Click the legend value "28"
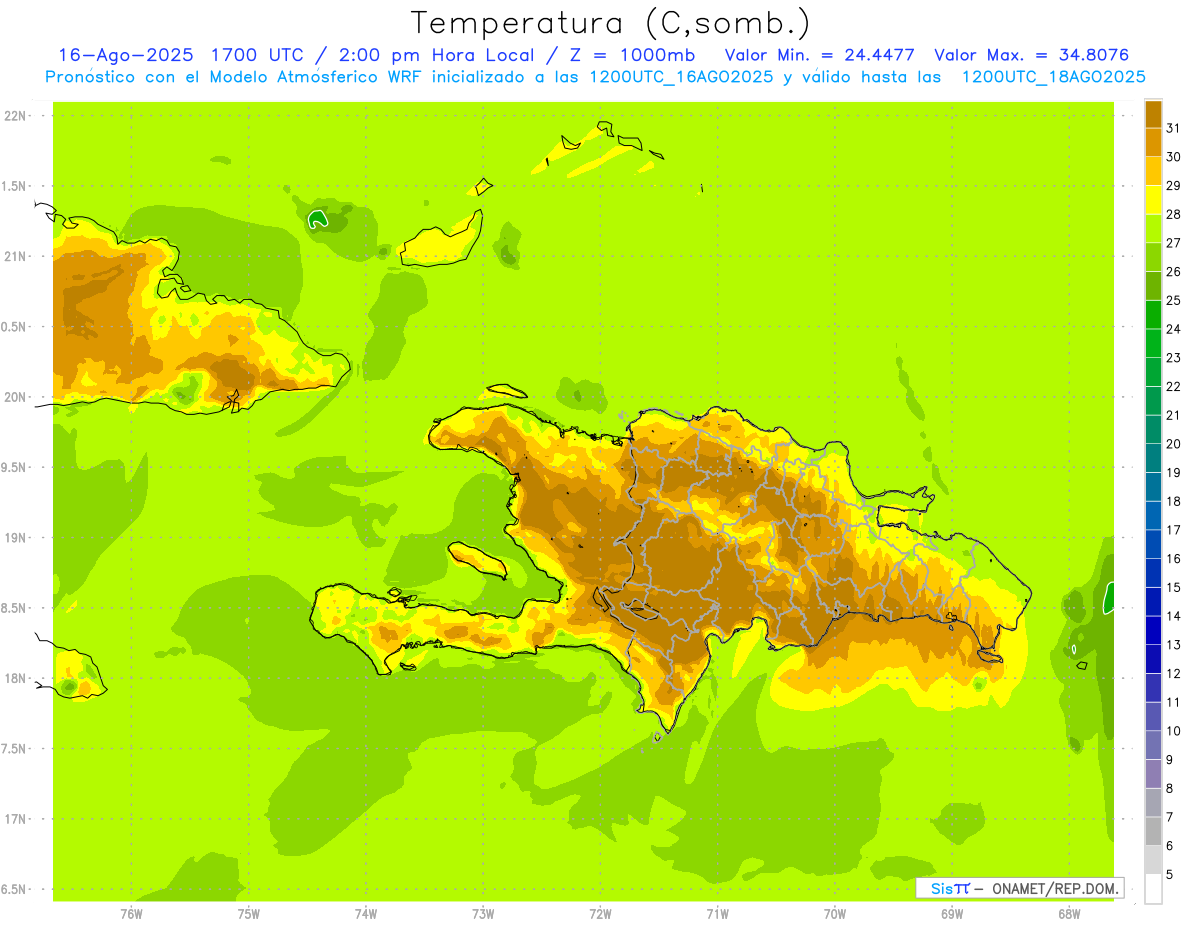Image resolution: width=1200 pixels, height=927 pixels. click(1174, 214)
